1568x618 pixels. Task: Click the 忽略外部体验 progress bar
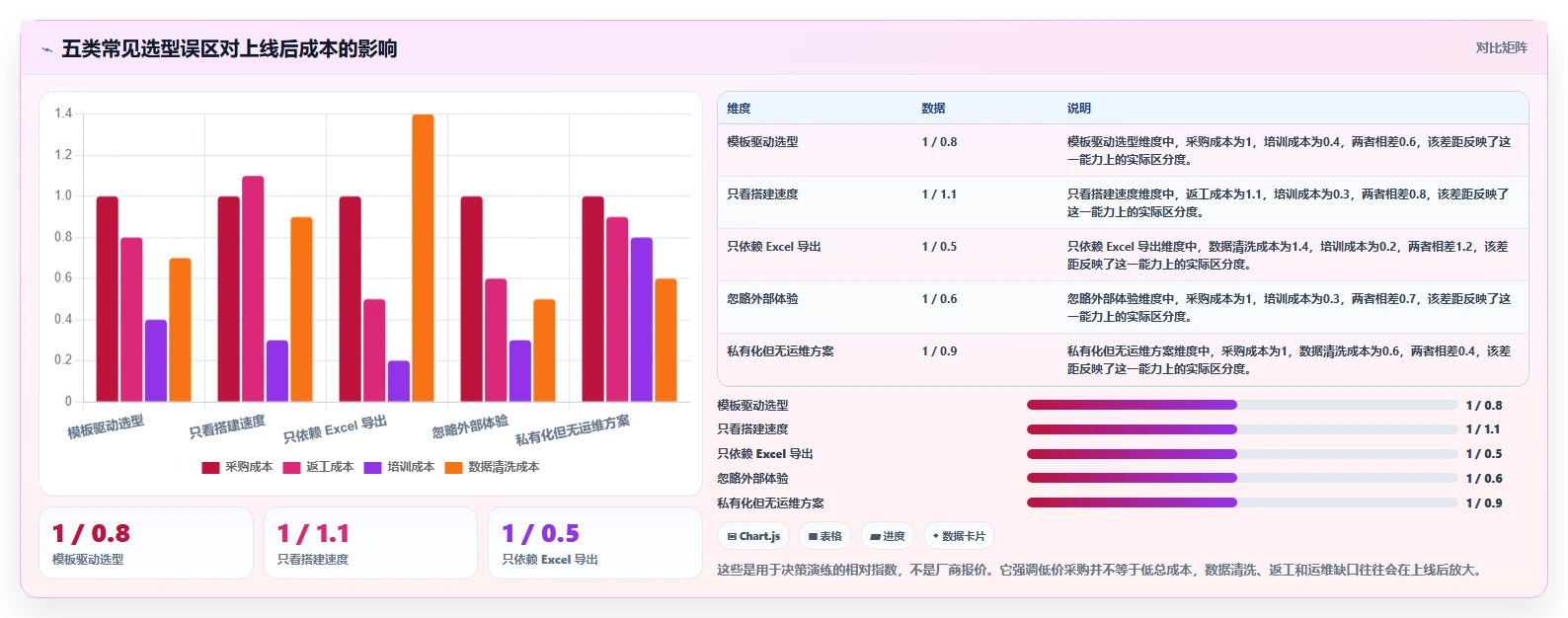click(x=1242, y=478)
